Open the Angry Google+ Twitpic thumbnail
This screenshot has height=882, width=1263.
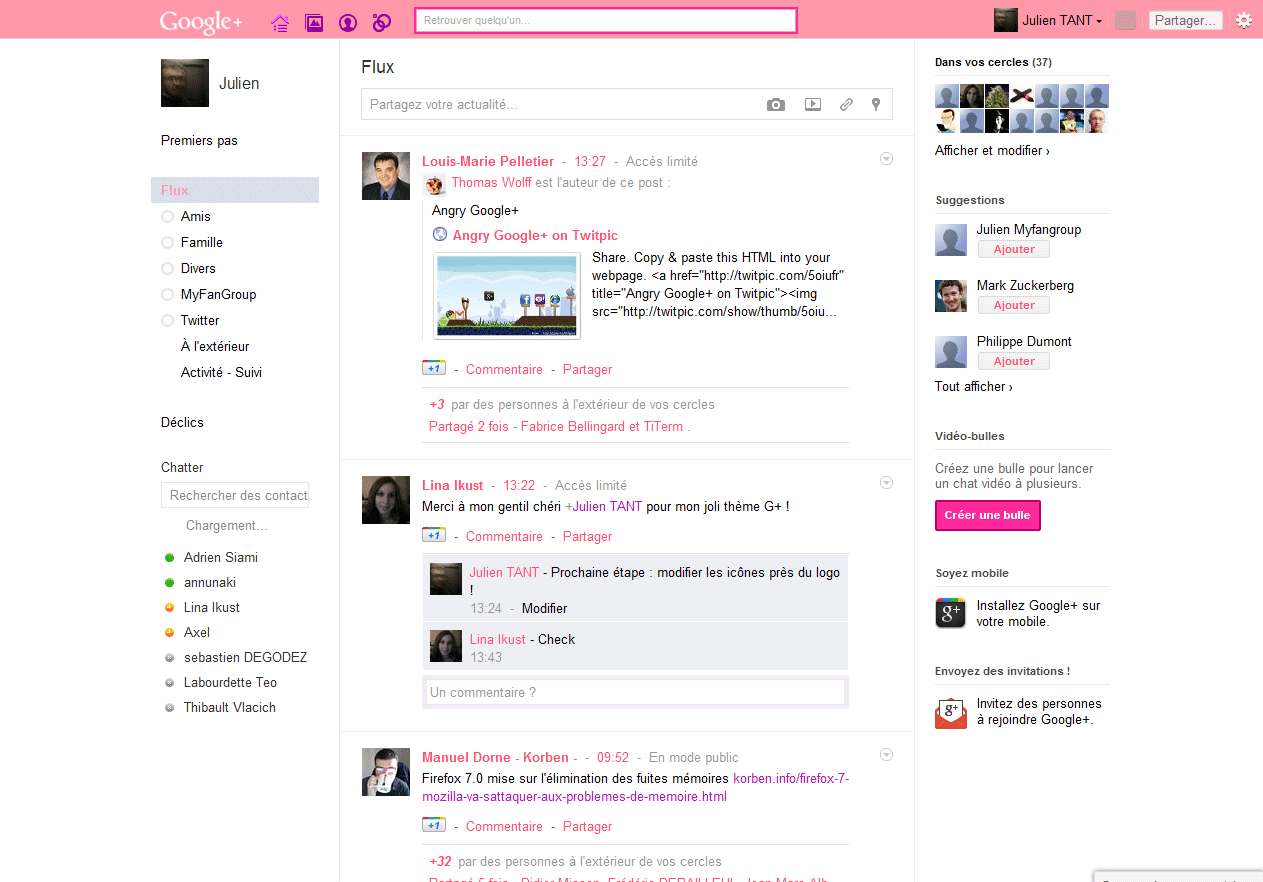click(x=507, y=296)
